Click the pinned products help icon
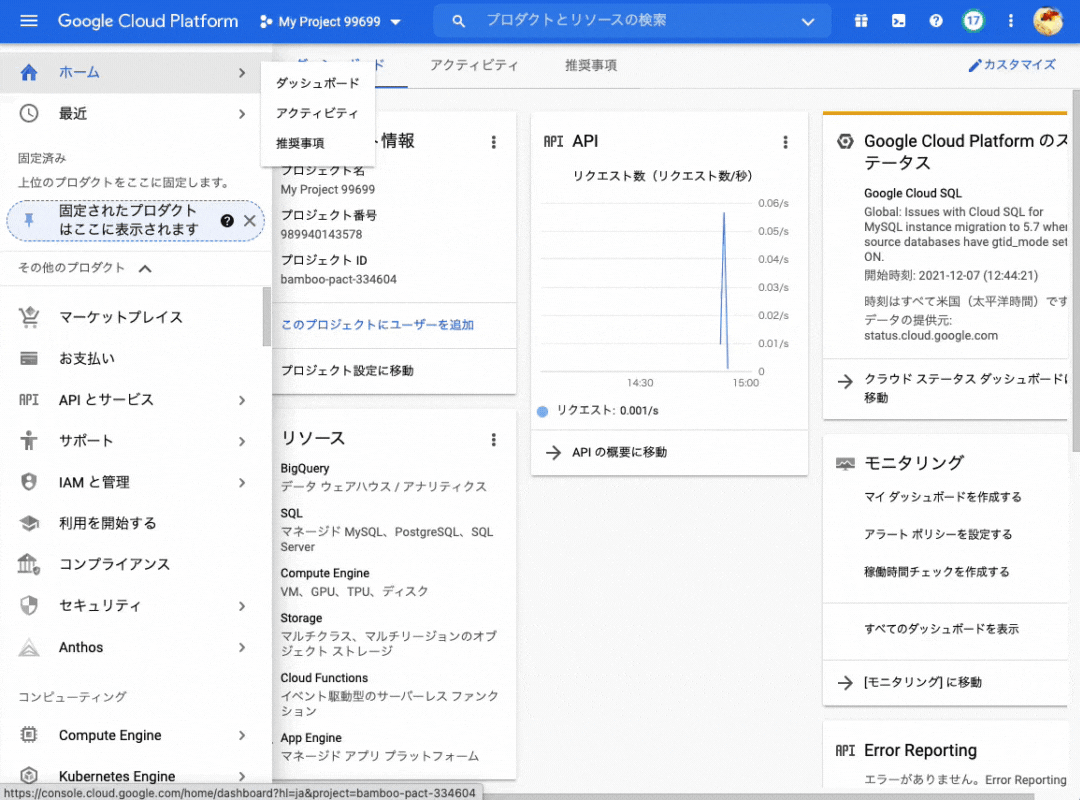Image resolution: width=1080 pixels, height=800 pixels. pos(227,220)
